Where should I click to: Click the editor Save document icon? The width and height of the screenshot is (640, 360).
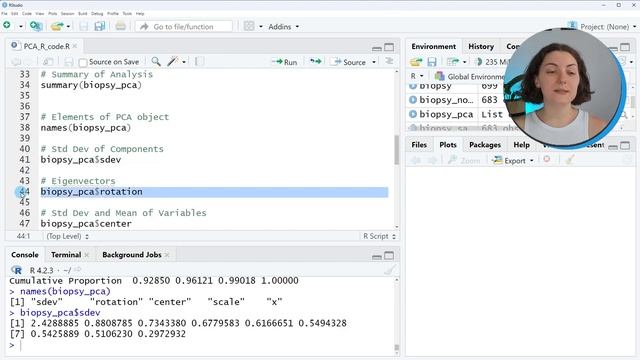coord(69,62)
